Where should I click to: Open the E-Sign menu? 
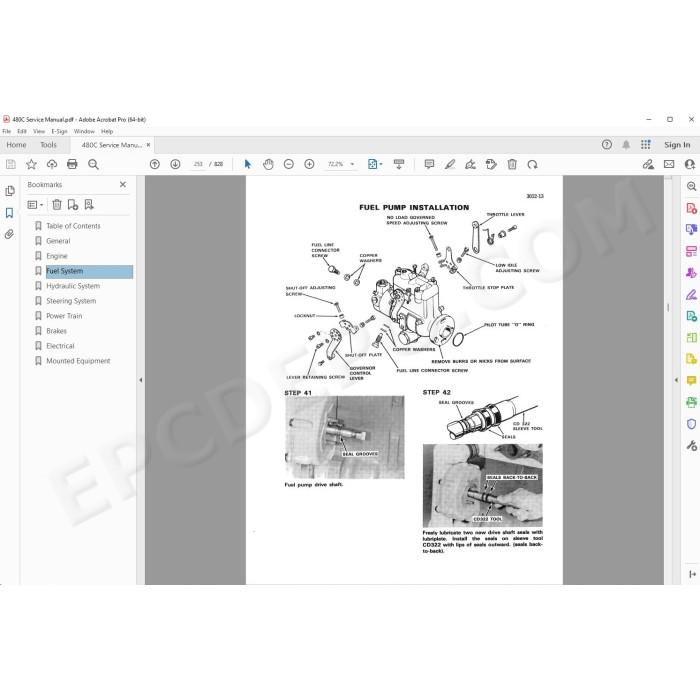(x=59, y=131)
